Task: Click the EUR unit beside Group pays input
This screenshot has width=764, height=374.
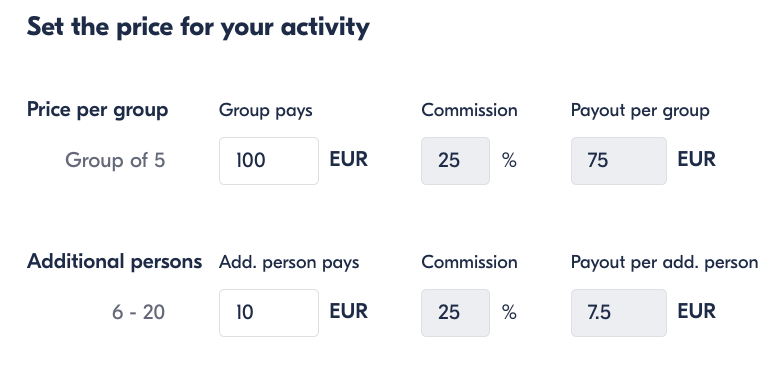Action: tap(348, 159)
